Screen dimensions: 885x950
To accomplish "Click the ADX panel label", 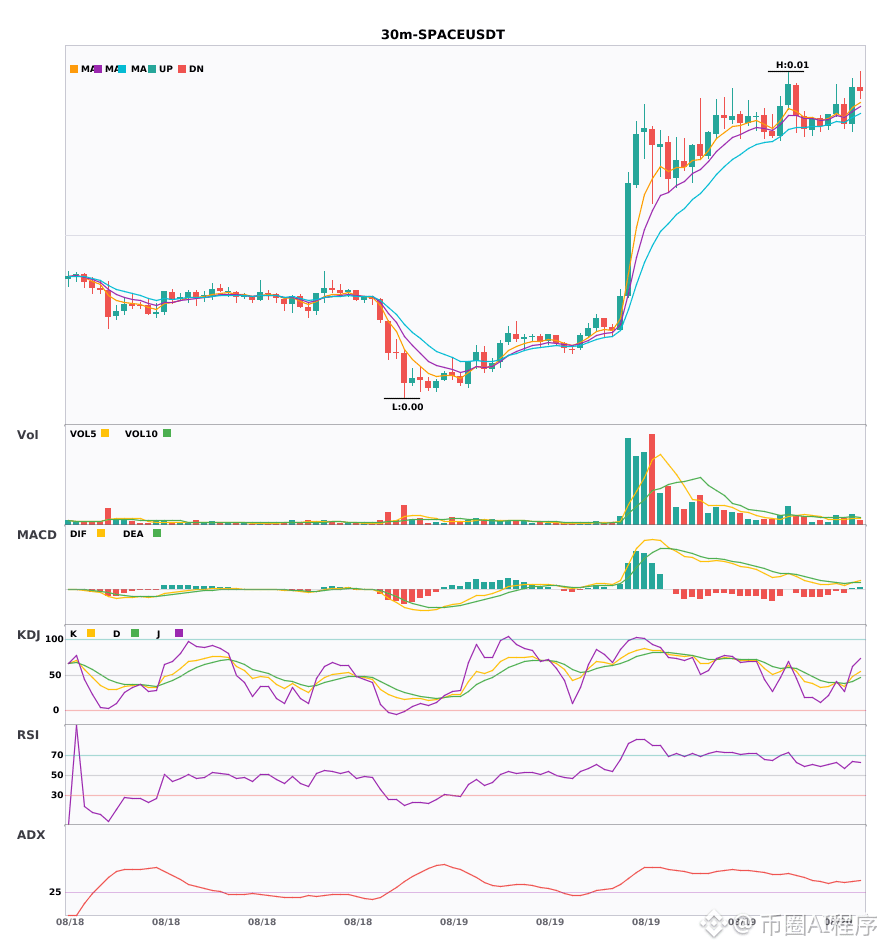I will [x=31, y=834].
